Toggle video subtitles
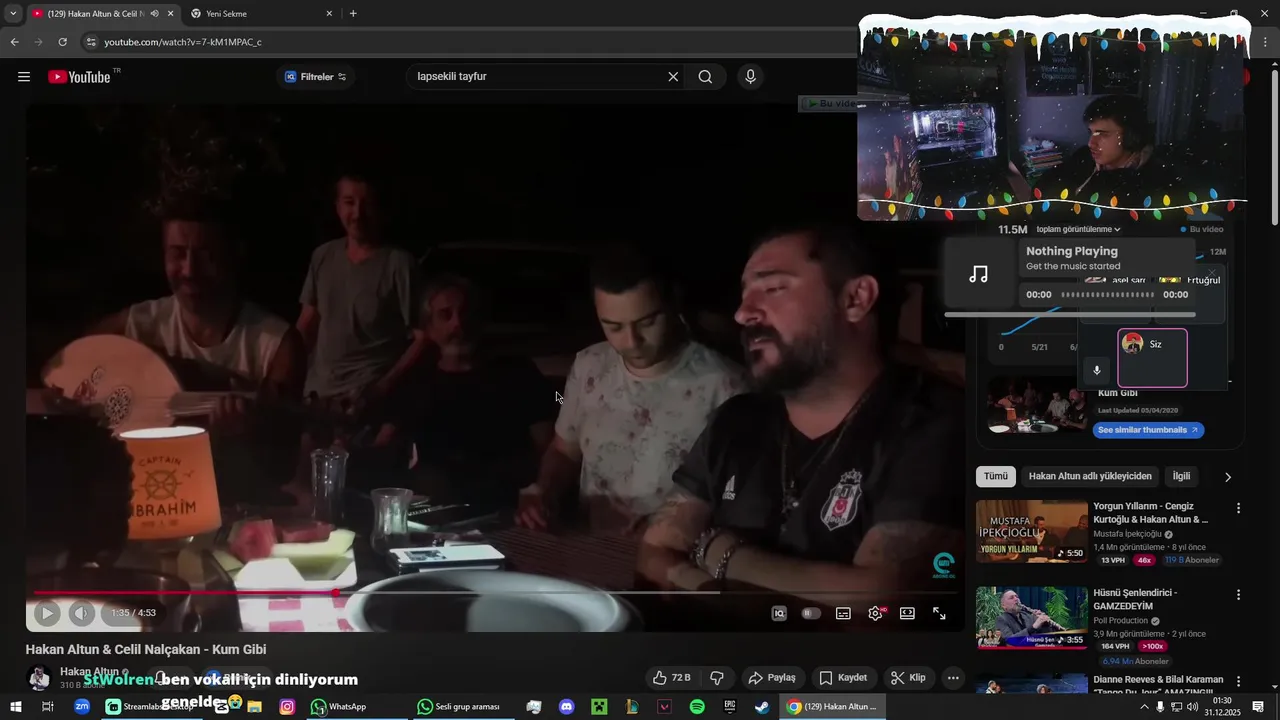Screen dimensions: 1280x720 [x=843, y=613]
